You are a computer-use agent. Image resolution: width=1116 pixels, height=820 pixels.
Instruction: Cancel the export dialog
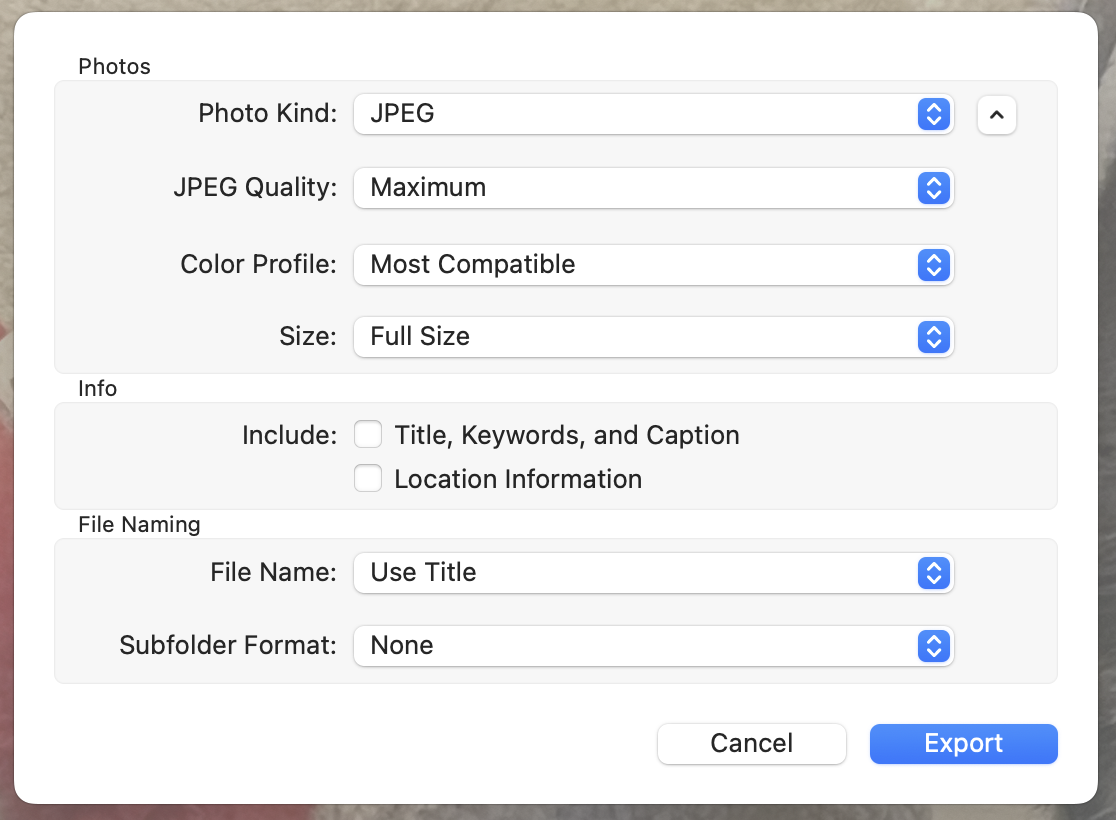(751, 744)
